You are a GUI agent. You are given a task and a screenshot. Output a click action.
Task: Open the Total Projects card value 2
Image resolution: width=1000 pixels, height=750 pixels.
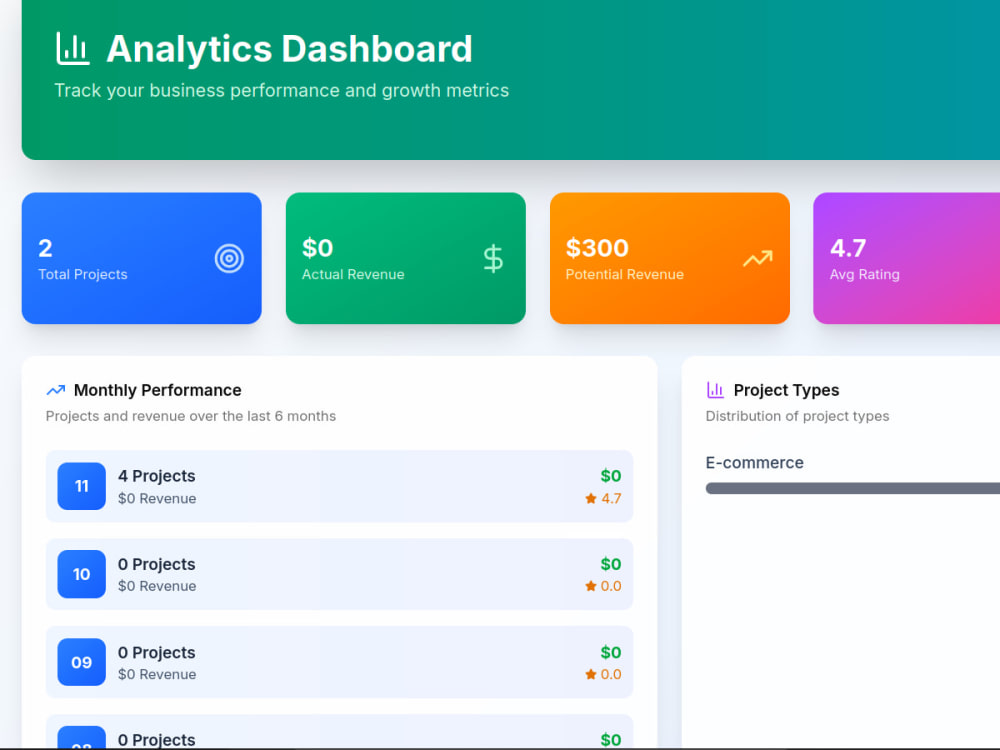[45, 248]
